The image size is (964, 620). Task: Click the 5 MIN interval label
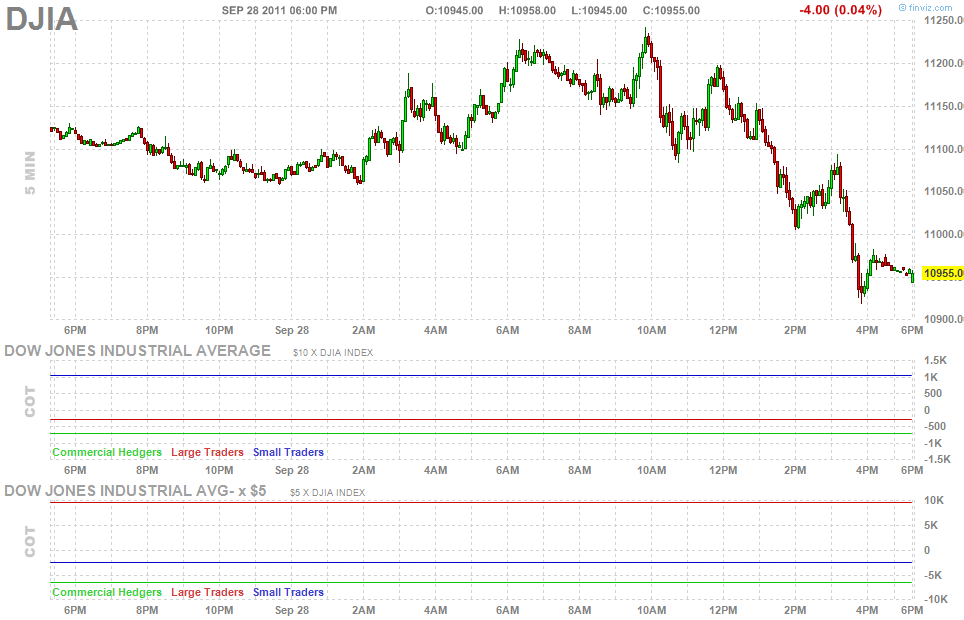(30, 173)
